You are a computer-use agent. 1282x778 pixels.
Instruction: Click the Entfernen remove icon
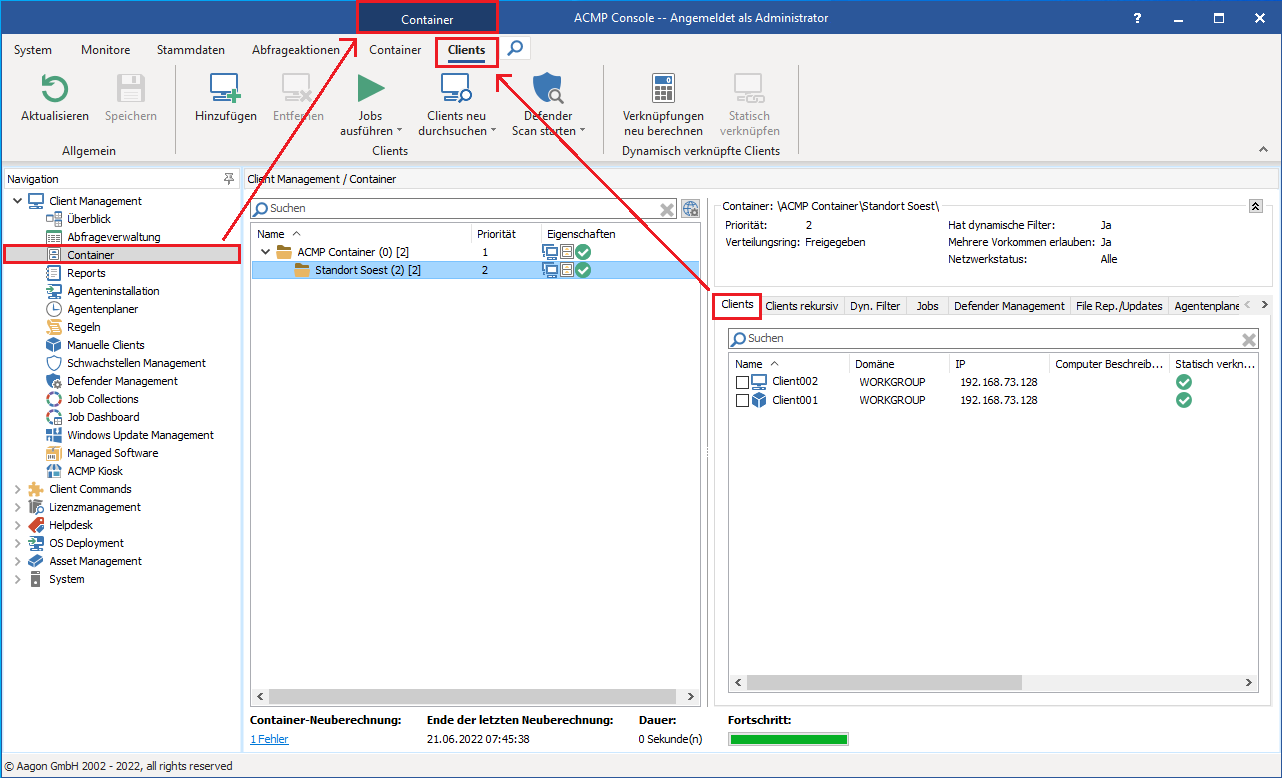coord(298,89)
